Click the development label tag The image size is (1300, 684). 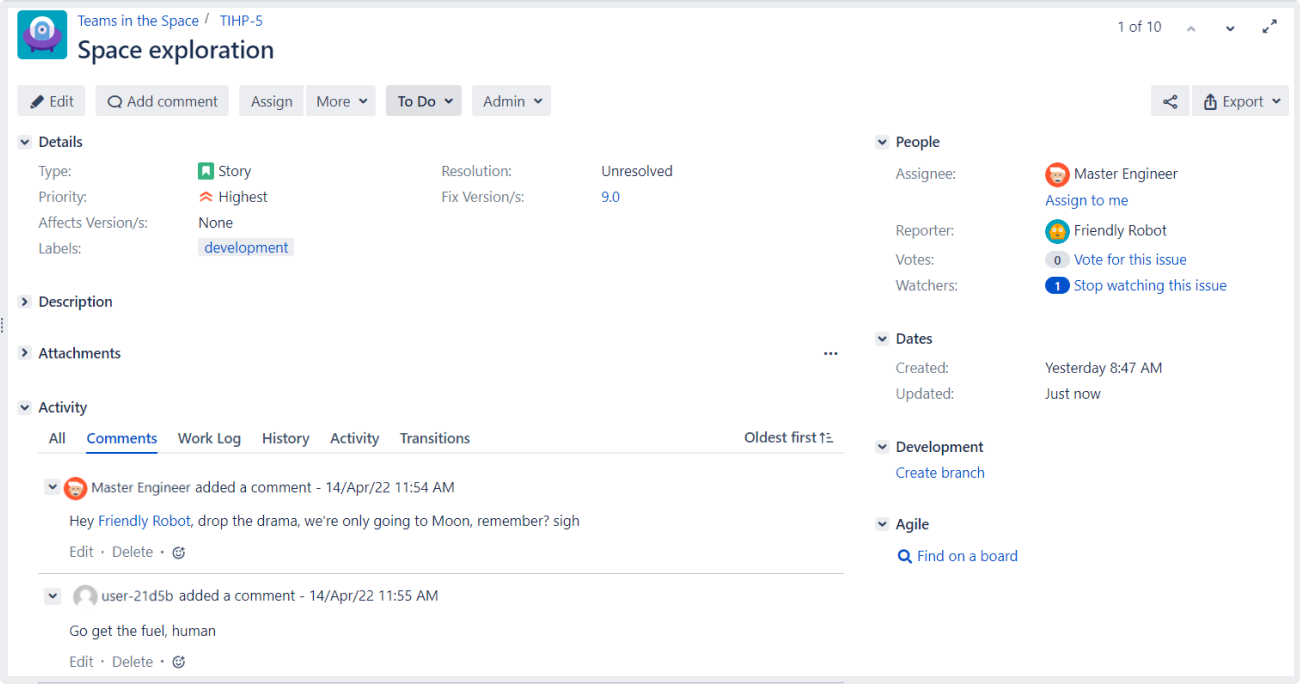tap(246, 248)
